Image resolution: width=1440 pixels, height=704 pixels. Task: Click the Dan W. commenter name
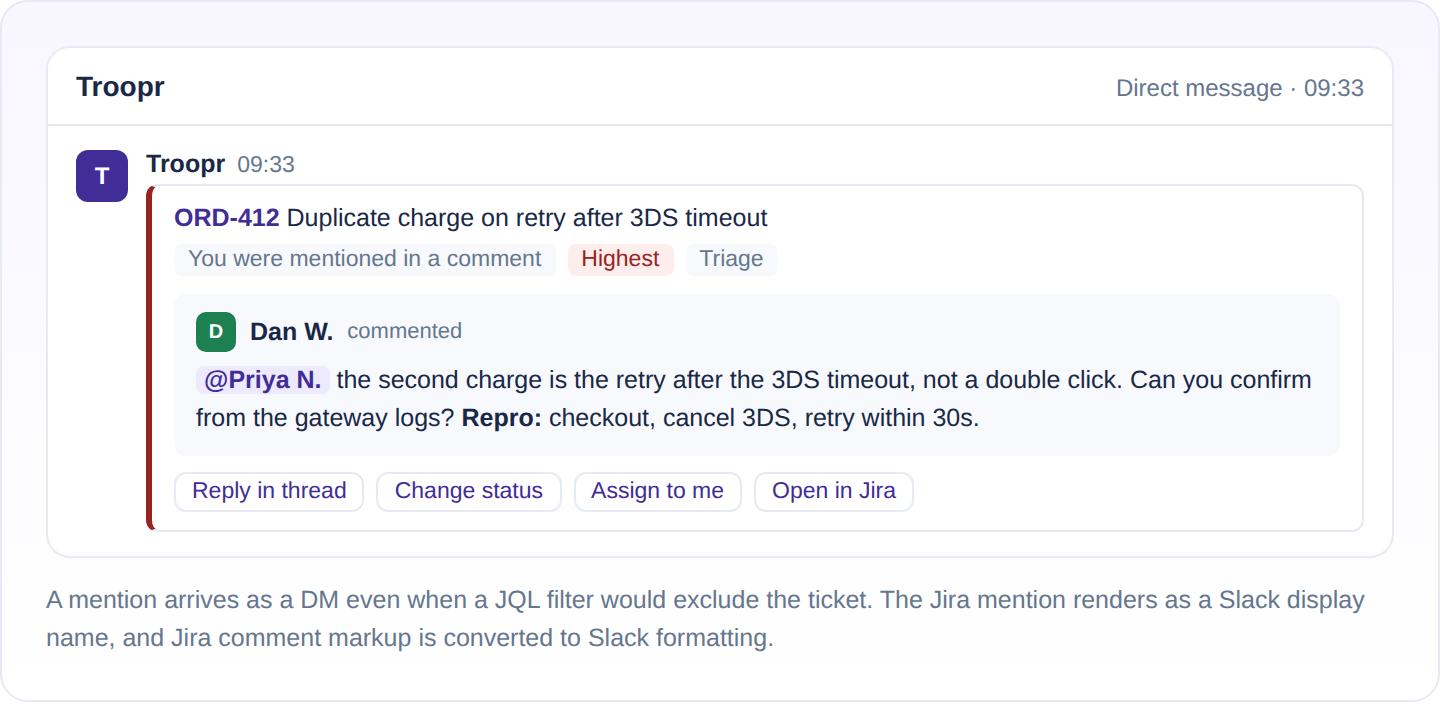click(292, 331)
